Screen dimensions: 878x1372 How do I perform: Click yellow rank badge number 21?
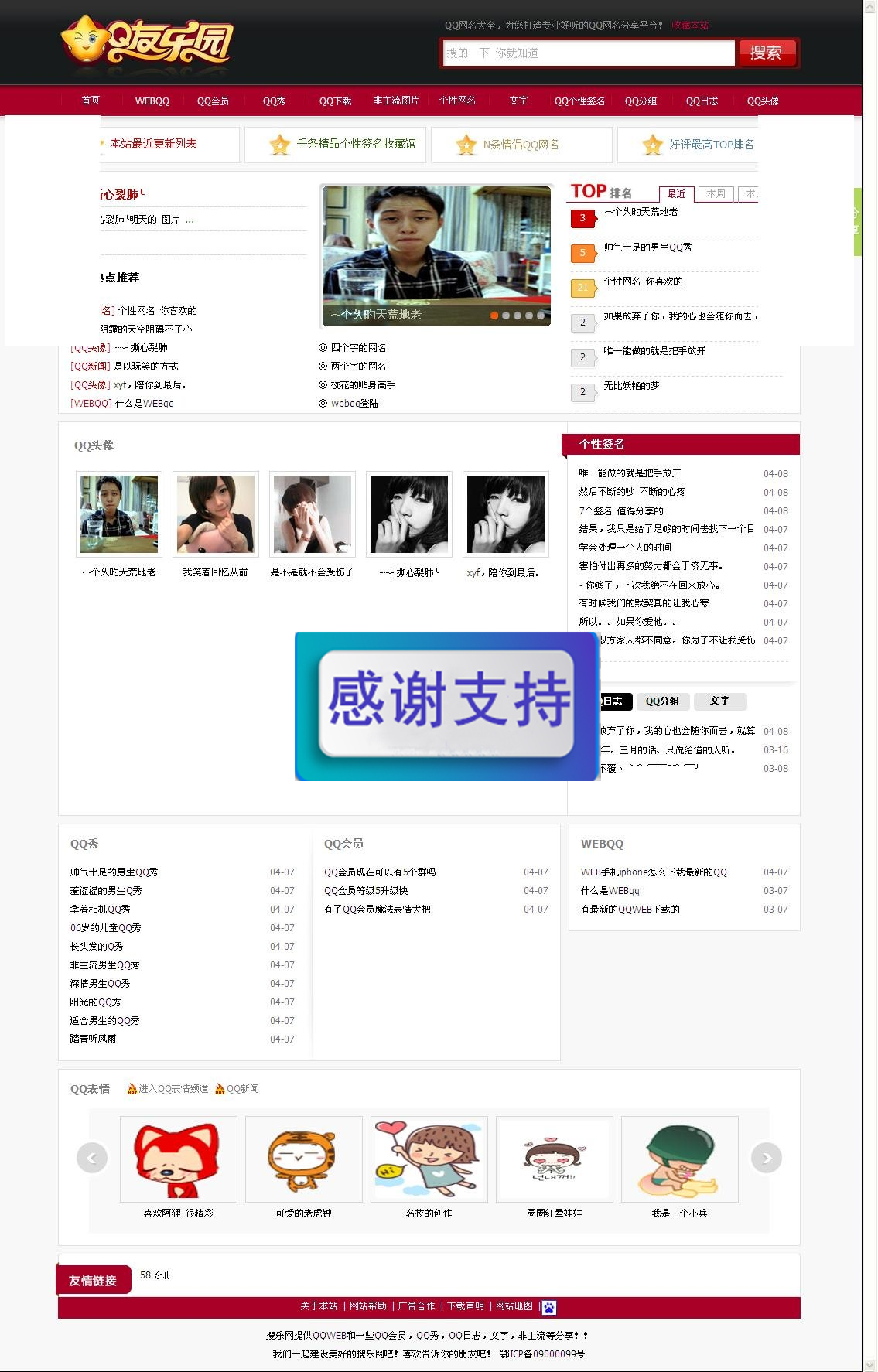pos(583,288)
